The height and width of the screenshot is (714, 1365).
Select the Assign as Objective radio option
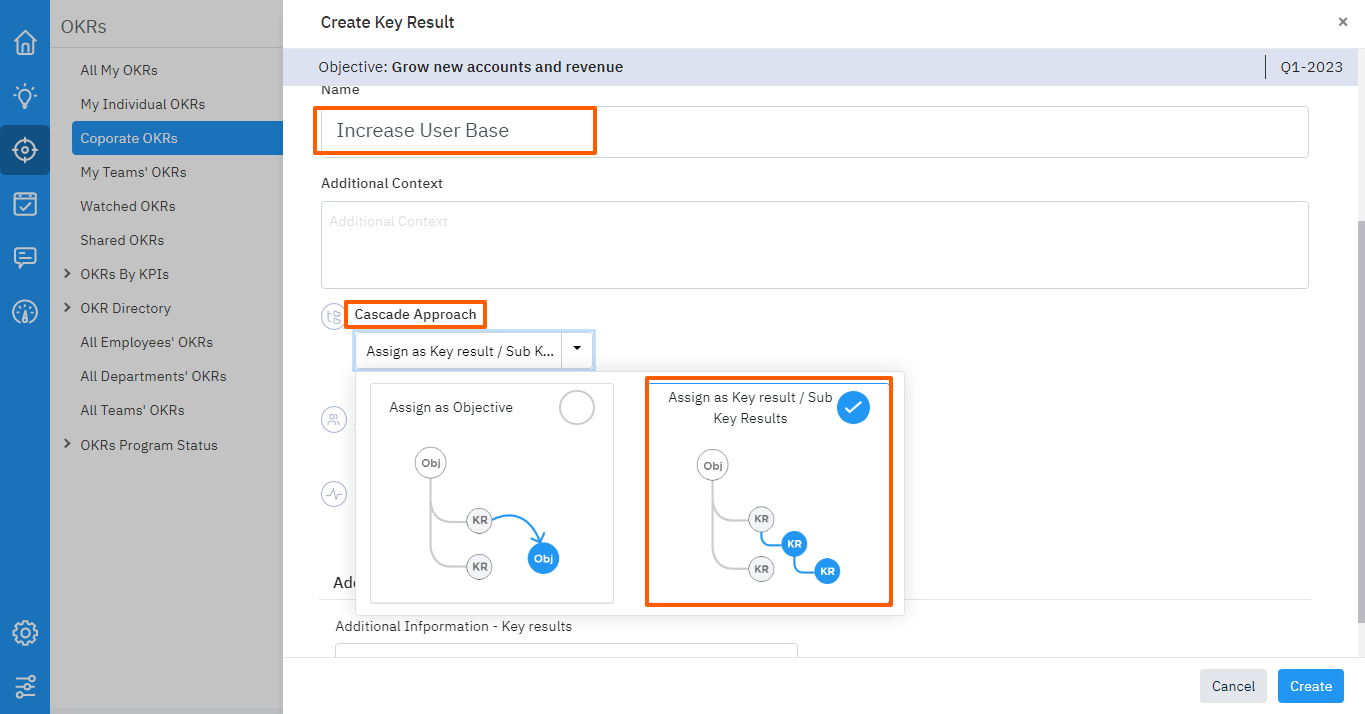576,408
